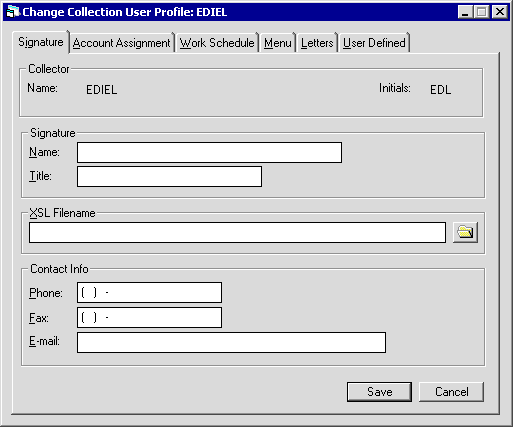Open the Account Assignment tab
513x427 pixels.
click(121, 43)
